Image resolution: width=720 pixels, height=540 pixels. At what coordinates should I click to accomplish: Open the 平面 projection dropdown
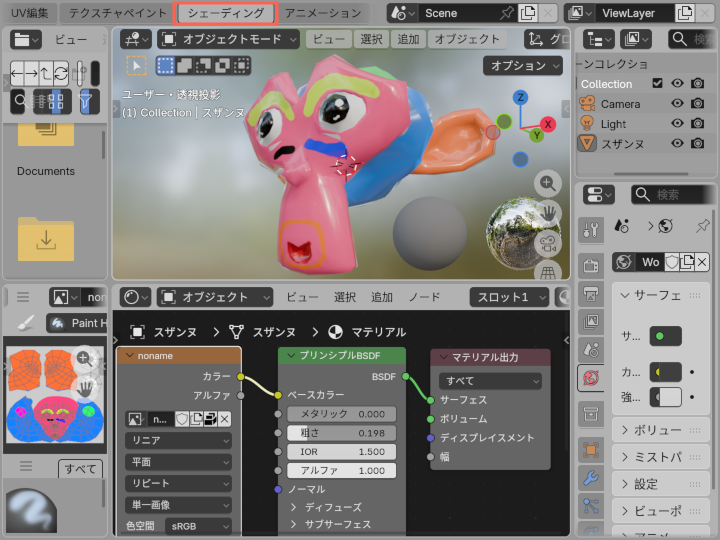click(x=178, y=462)
